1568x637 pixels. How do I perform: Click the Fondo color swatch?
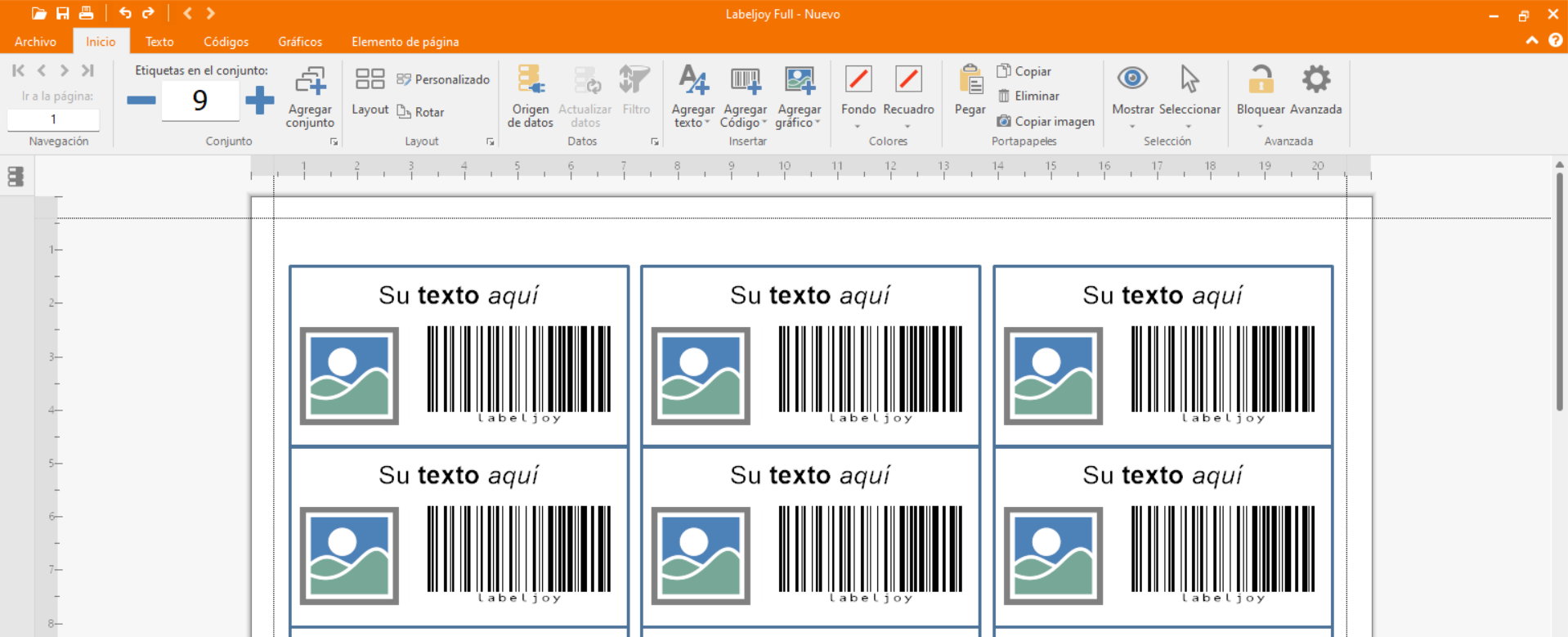point(858,79)
